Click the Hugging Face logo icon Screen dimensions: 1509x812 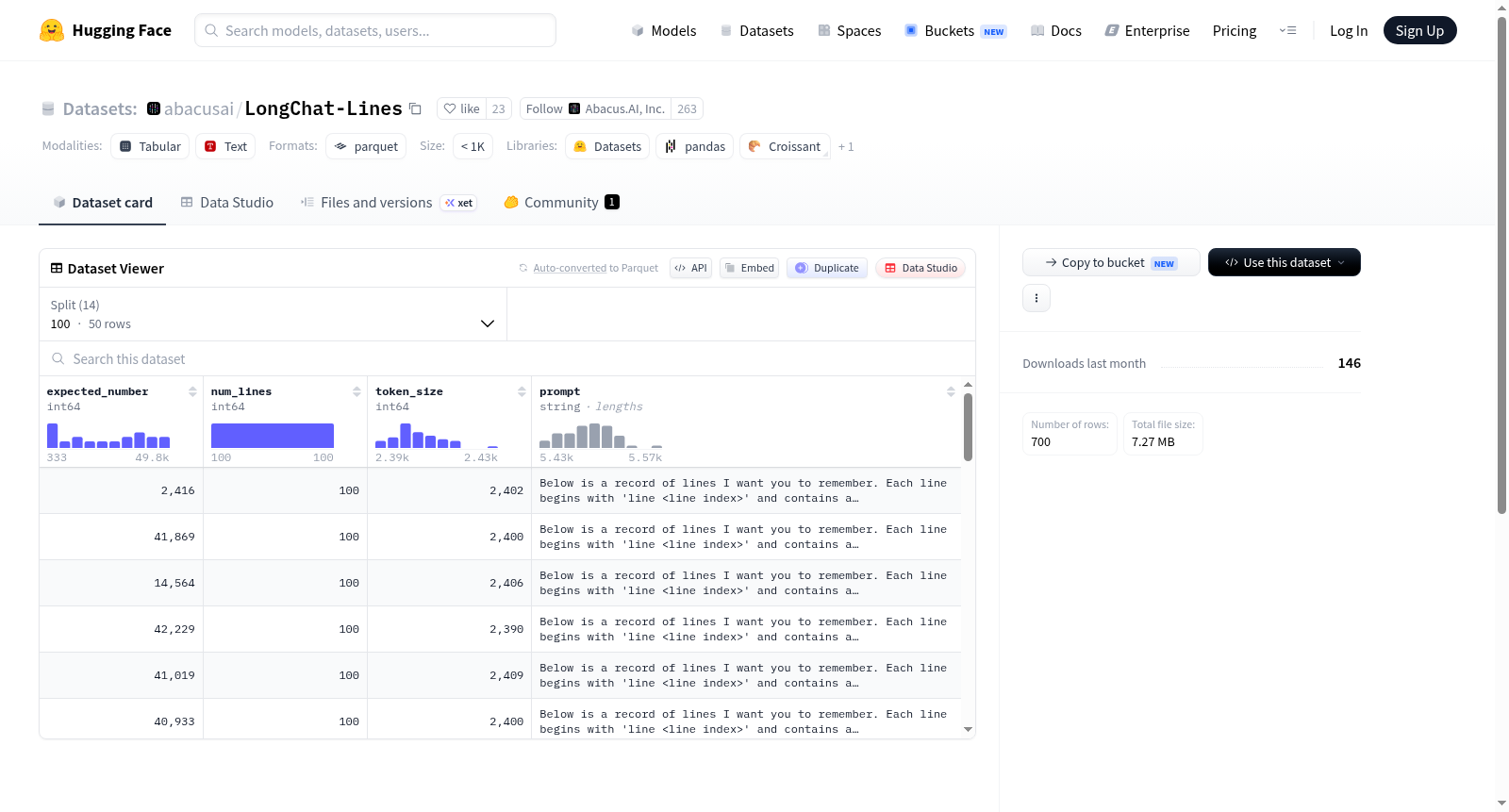(52, 30)
